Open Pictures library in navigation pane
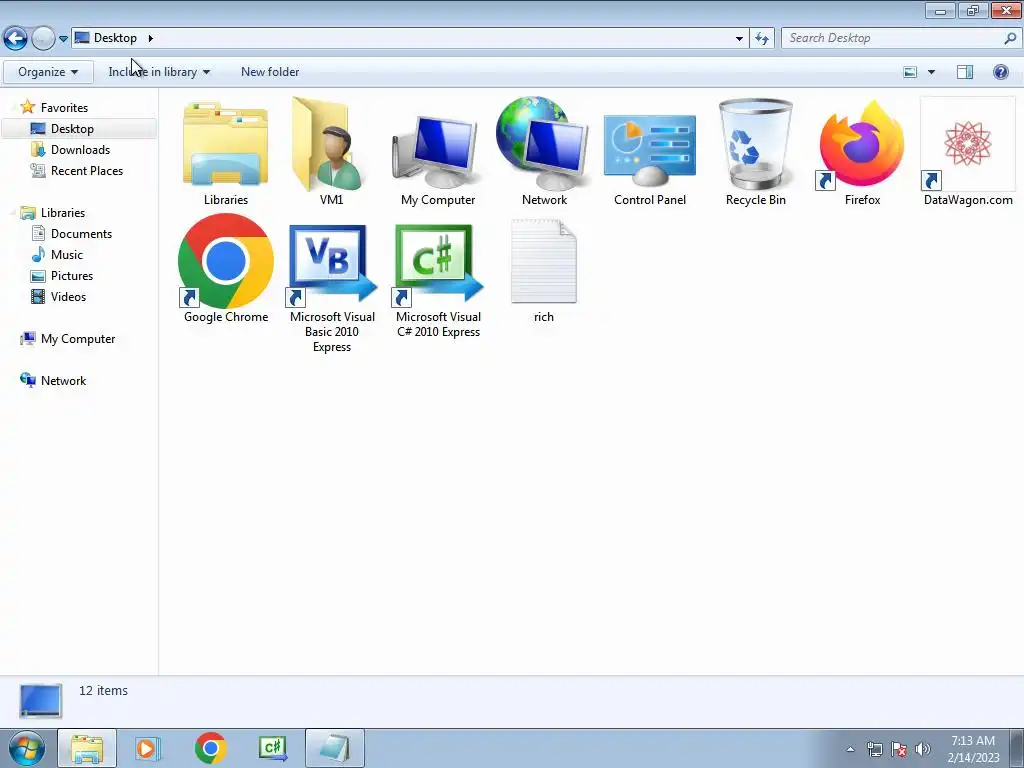 [x=72, y=276]
